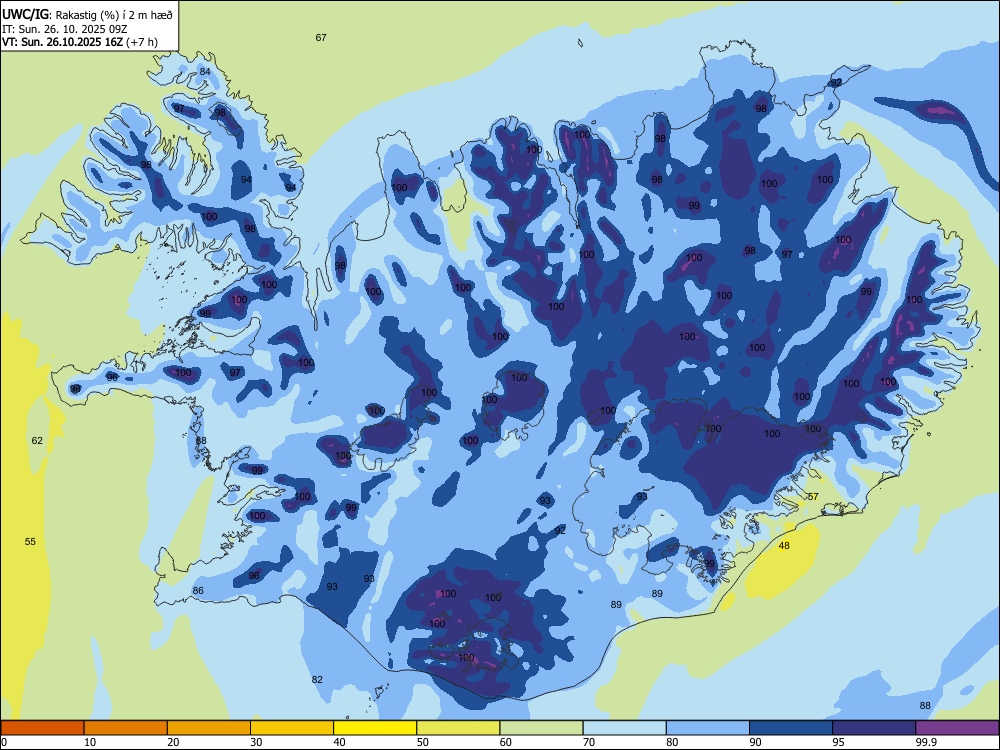Click the legend tick label 70
This screenshot has height=750, width=1000.
coord(589,742)
